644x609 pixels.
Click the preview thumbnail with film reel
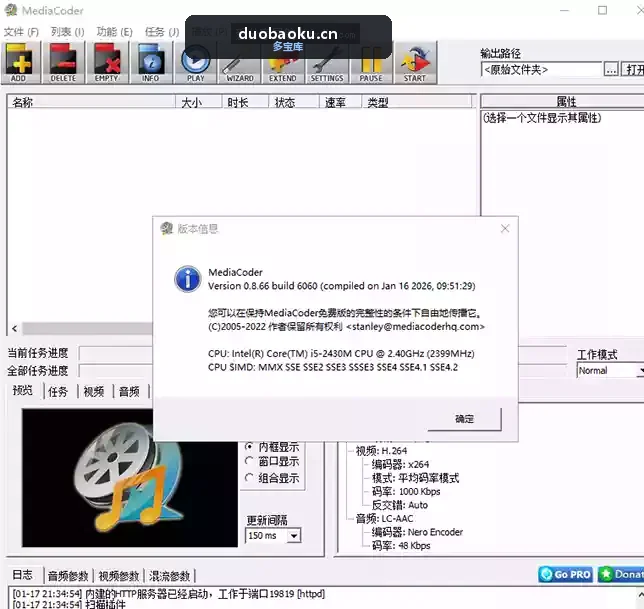point(130,478)
